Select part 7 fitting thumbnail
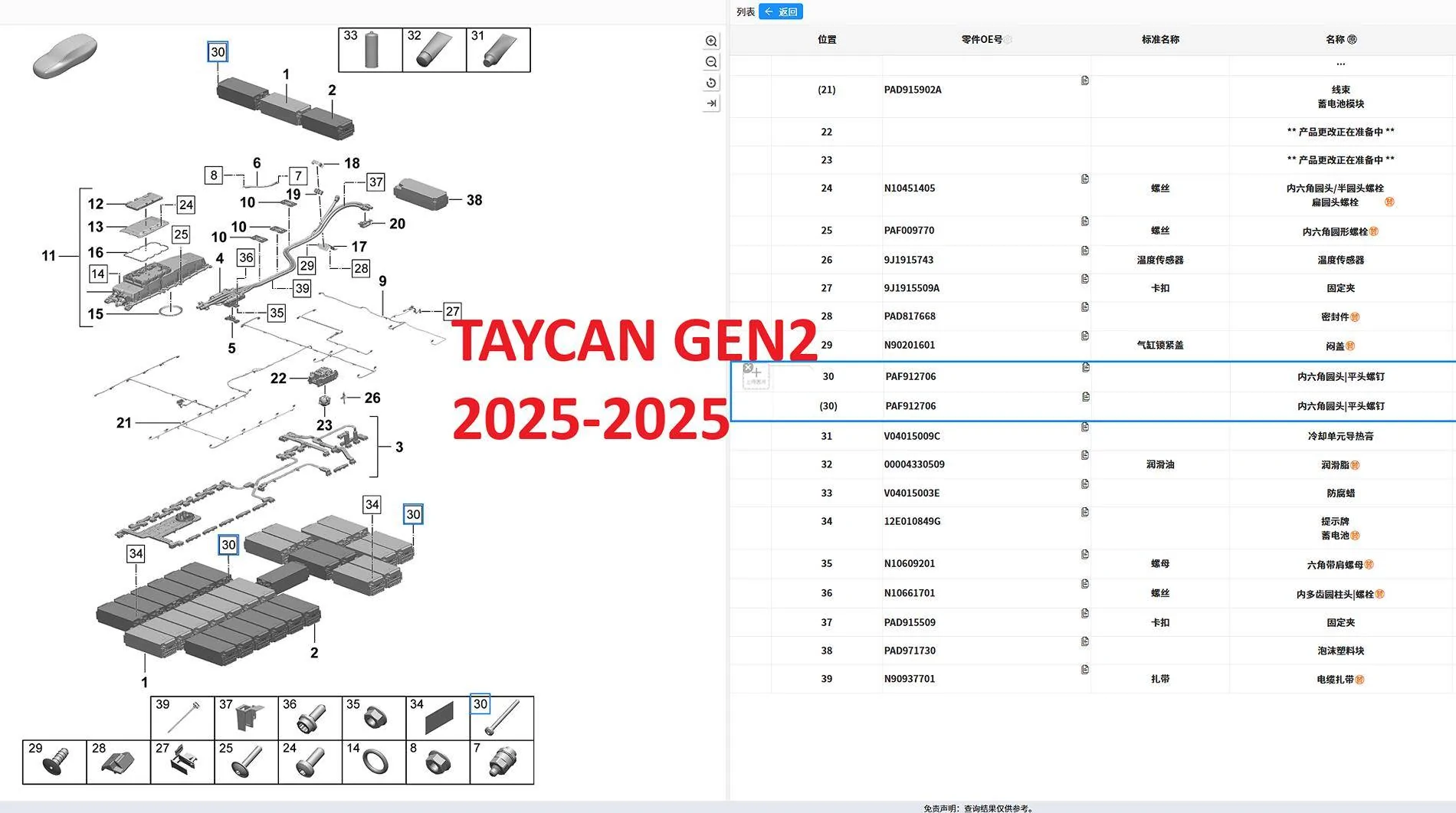This screenshot has height=813, width=1456. [x=502, y=762]
